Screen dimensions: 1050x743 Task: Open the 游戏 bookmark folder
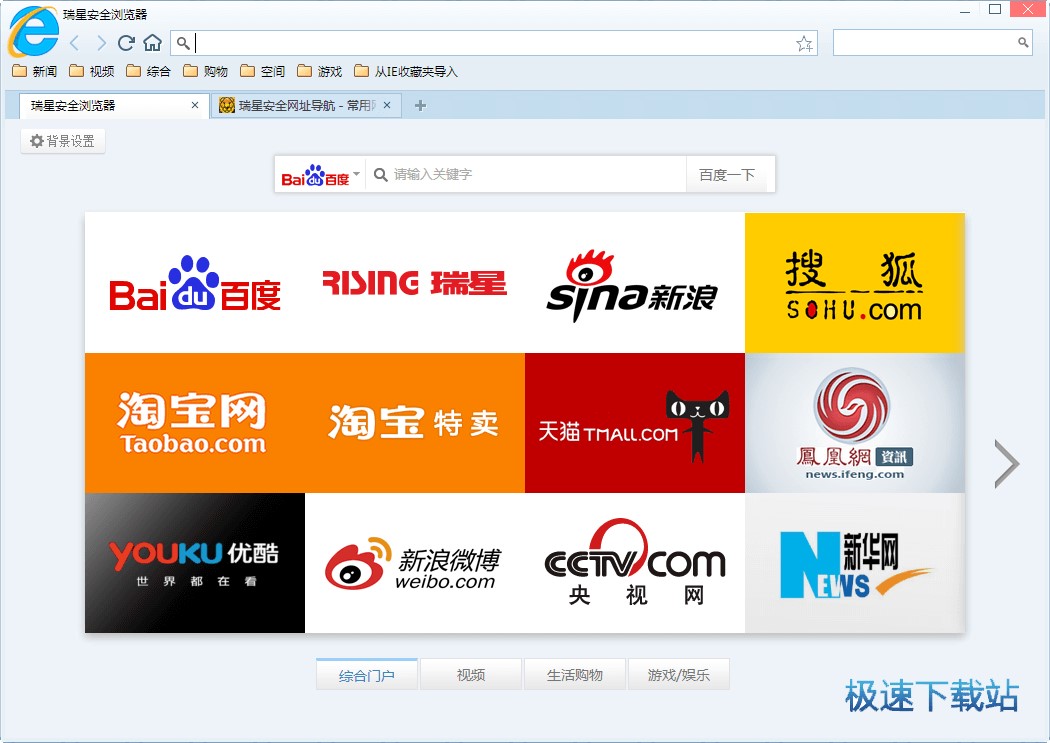pyautogui.click(x=319, y=71)
